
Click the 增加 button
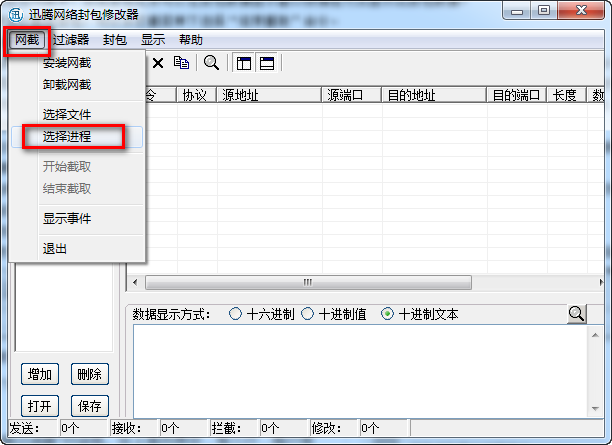[x=40, y=374]
